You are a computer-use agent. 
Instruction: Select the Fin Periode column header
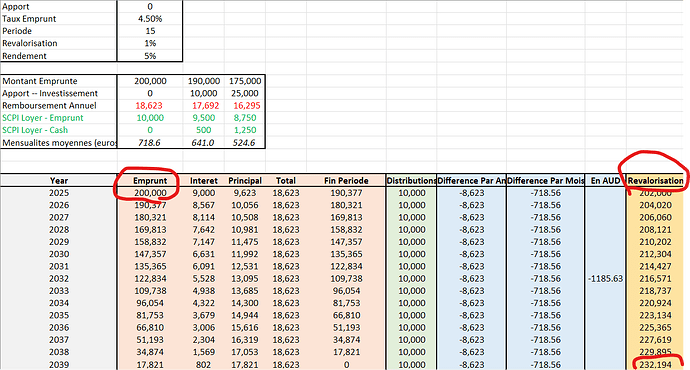[x=346, y=180]
